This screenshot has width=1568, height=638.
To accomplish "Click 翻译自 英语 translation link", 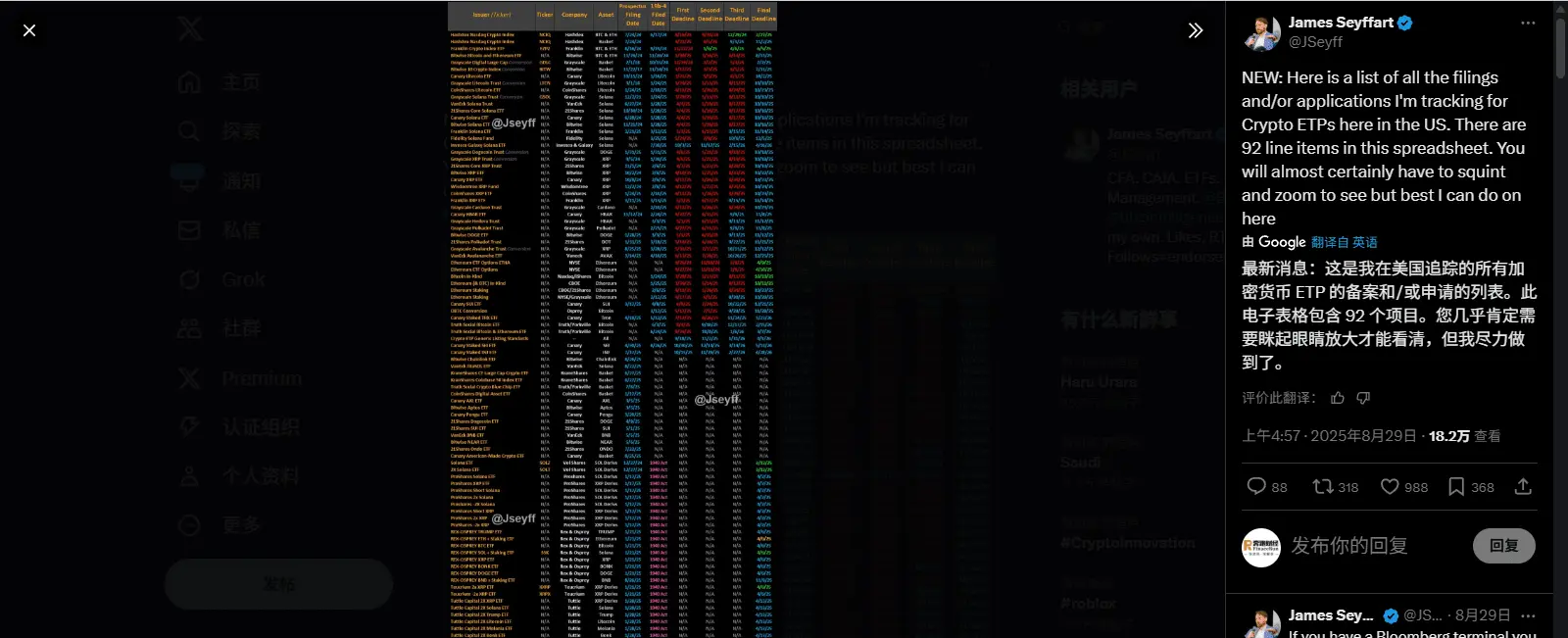I will tap(1345, 242).
